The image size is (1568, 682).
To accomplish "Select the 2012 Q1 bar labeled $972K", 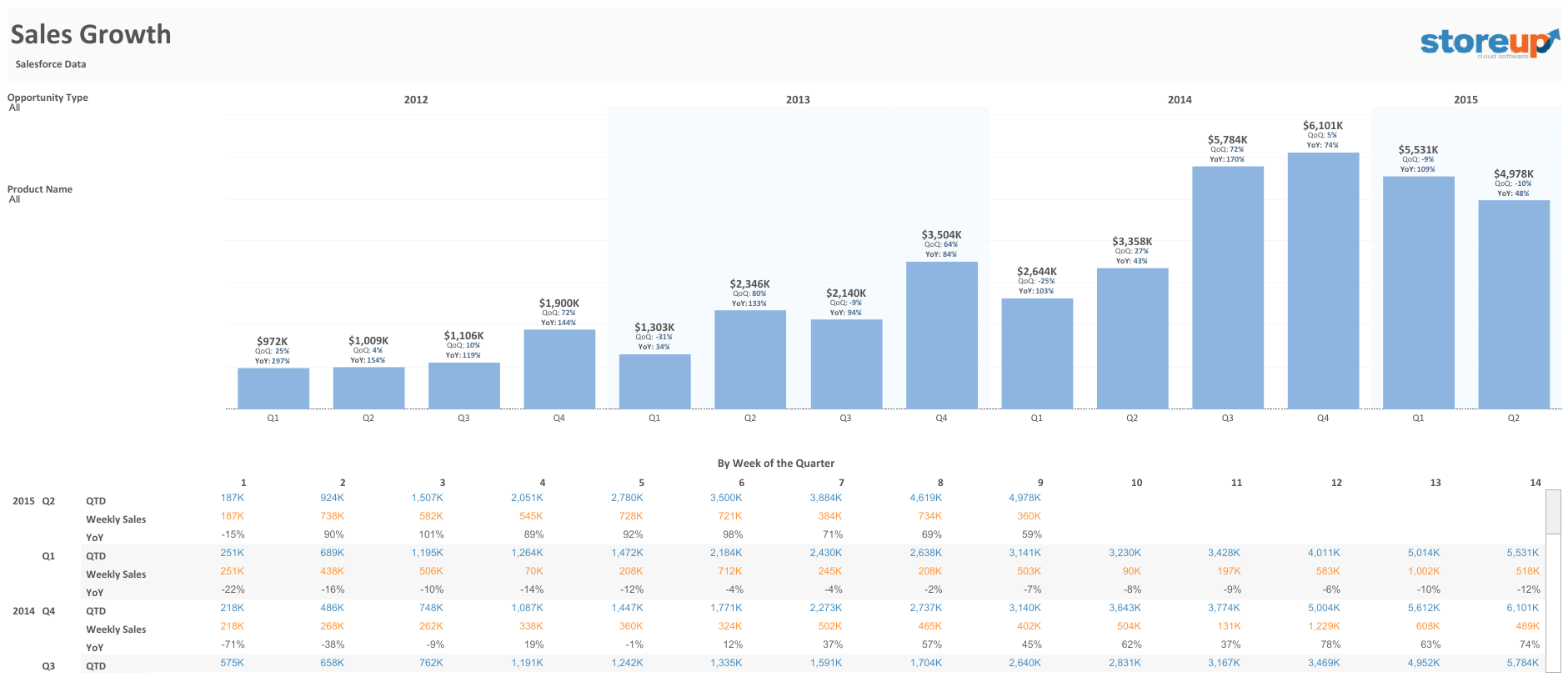I will [273, 389].
